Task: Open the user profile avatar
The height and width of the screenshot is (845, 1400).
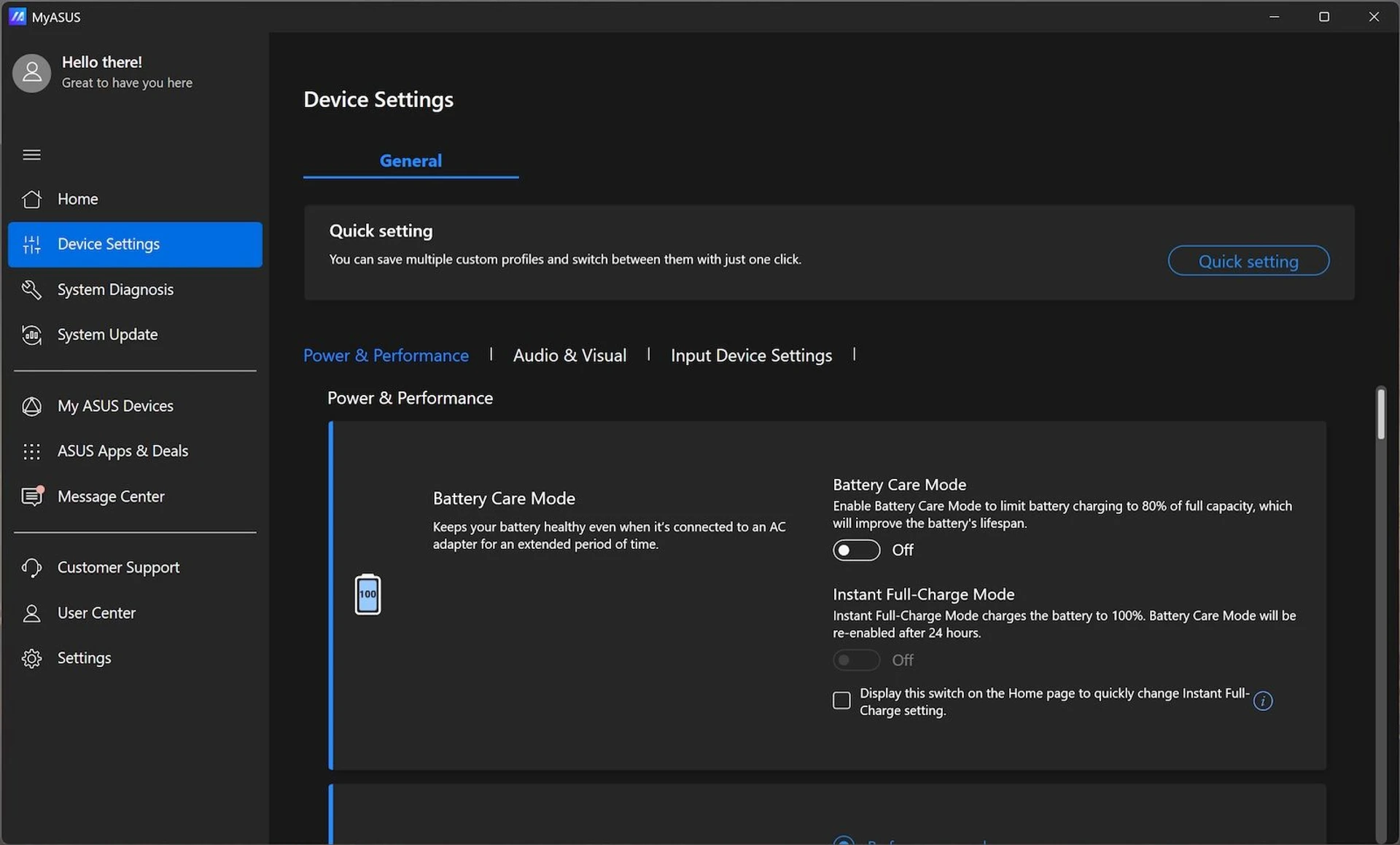Action: click(31, 73)
